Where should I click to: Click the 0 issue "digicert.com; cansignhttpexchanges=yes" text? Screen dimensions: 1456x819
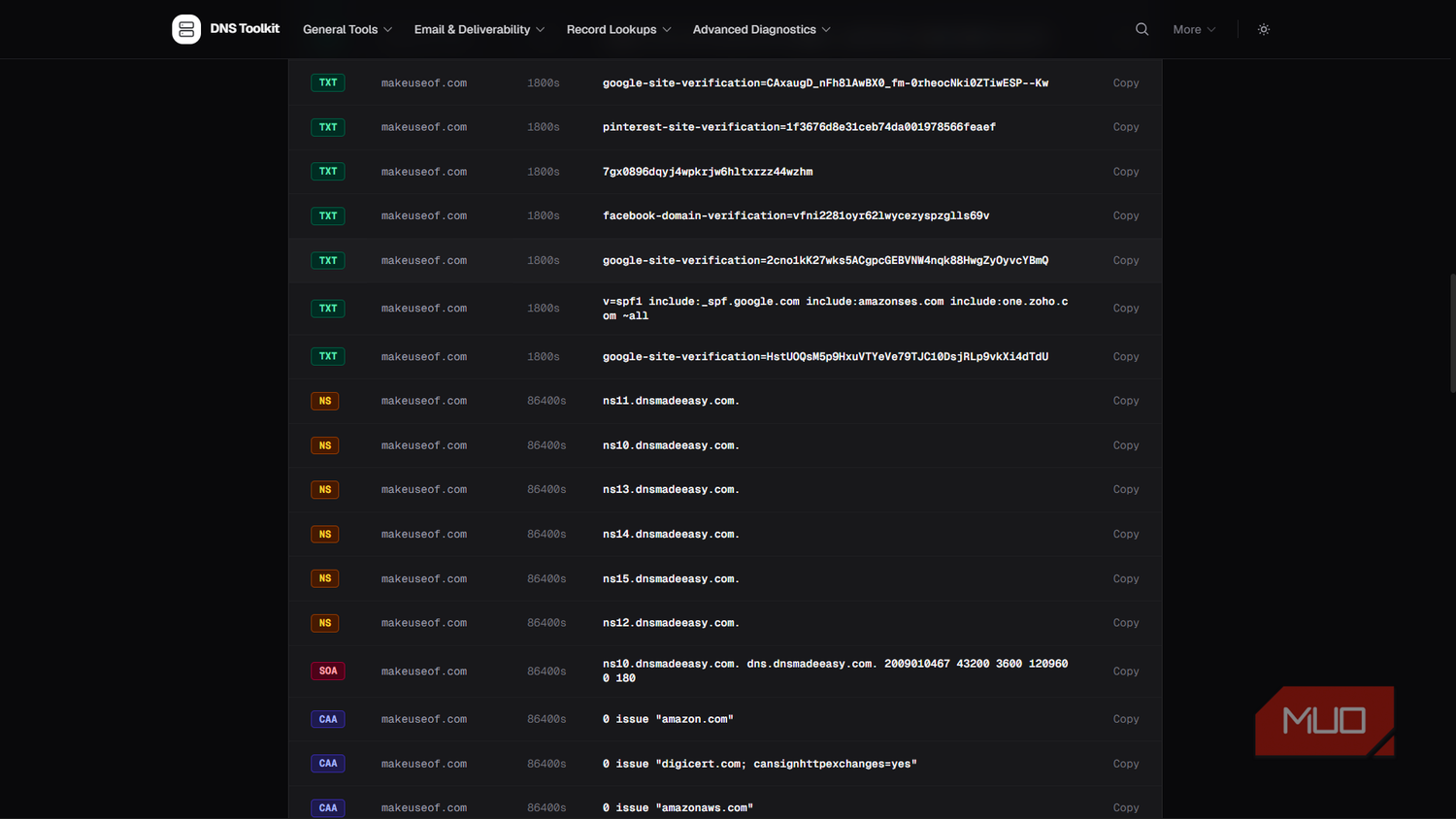pyautogui.click(x=759, y=764)
